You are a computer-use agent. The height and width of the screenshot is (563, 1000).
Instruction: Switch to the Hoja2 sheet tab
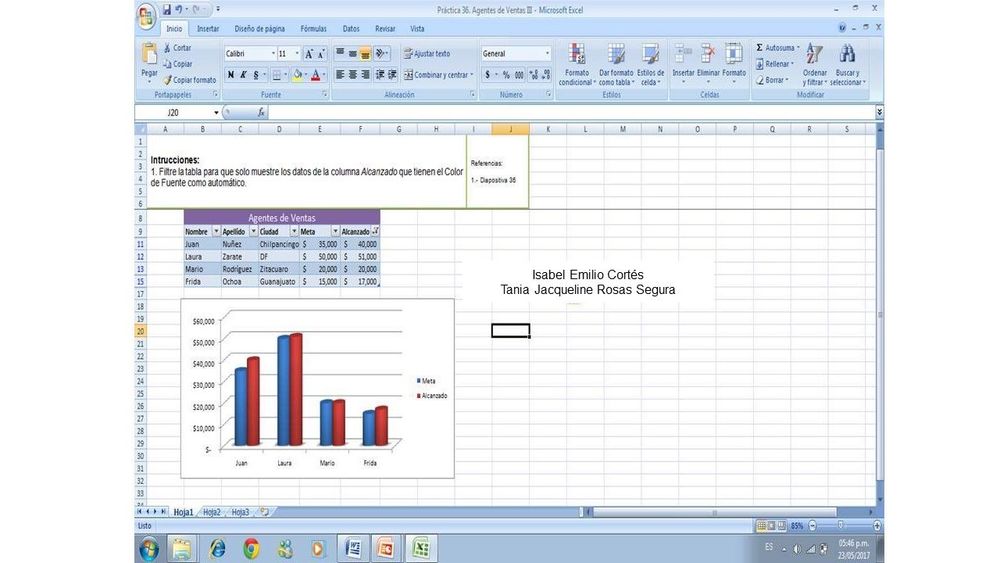coord(211,512)
